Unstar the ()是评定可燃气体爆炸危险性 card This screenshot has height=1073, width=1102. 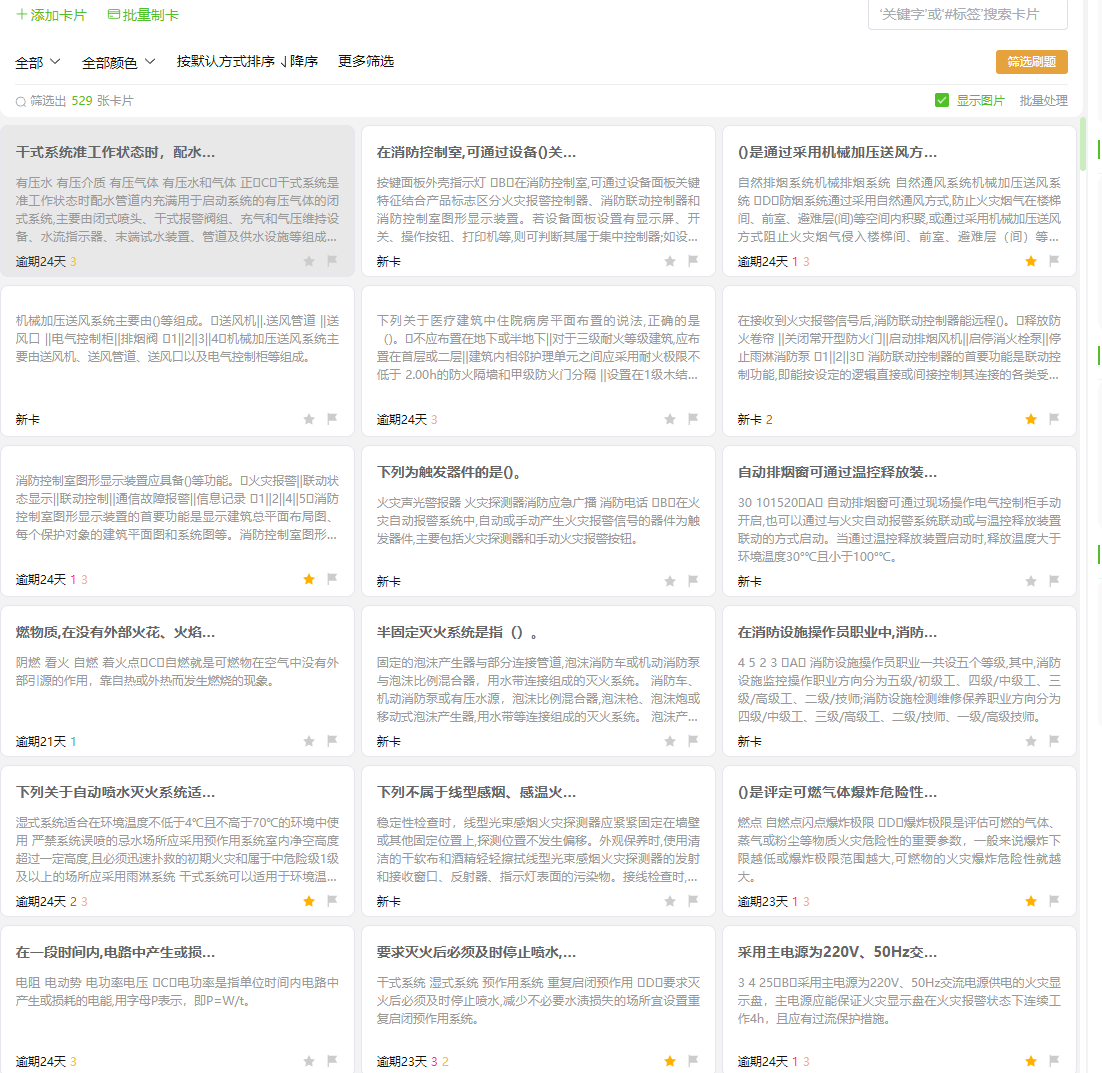click(1031, 901)
